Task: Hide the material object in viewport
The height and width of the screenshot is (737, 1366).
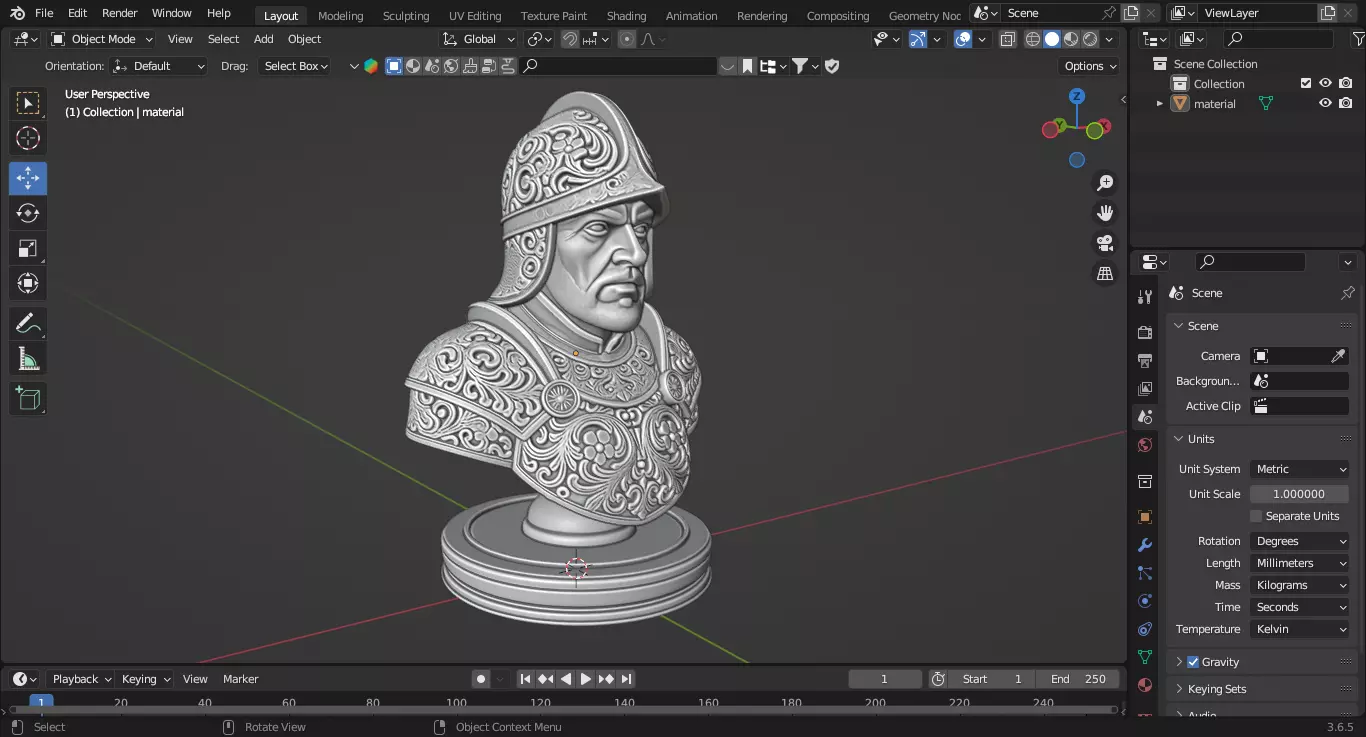Action: pyautogui.click(x=1325, y=103)
